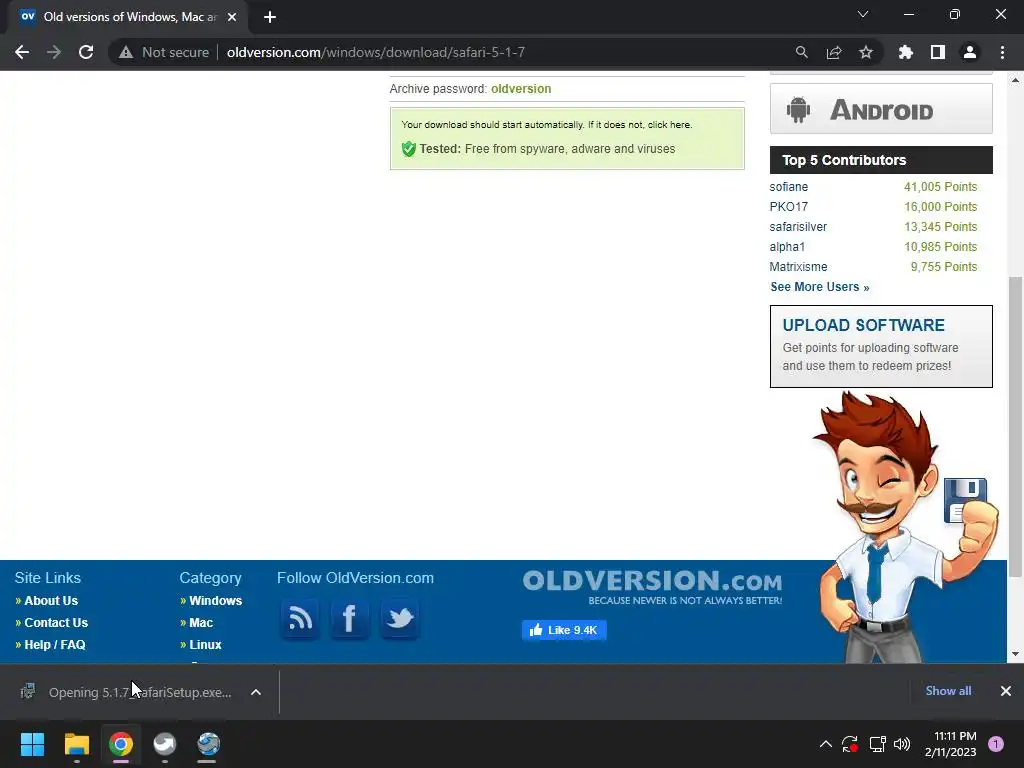Viewport: 1024px width, 768px height.
Task: Open the clock showing 11:11 PM
Action: point(951,744)
